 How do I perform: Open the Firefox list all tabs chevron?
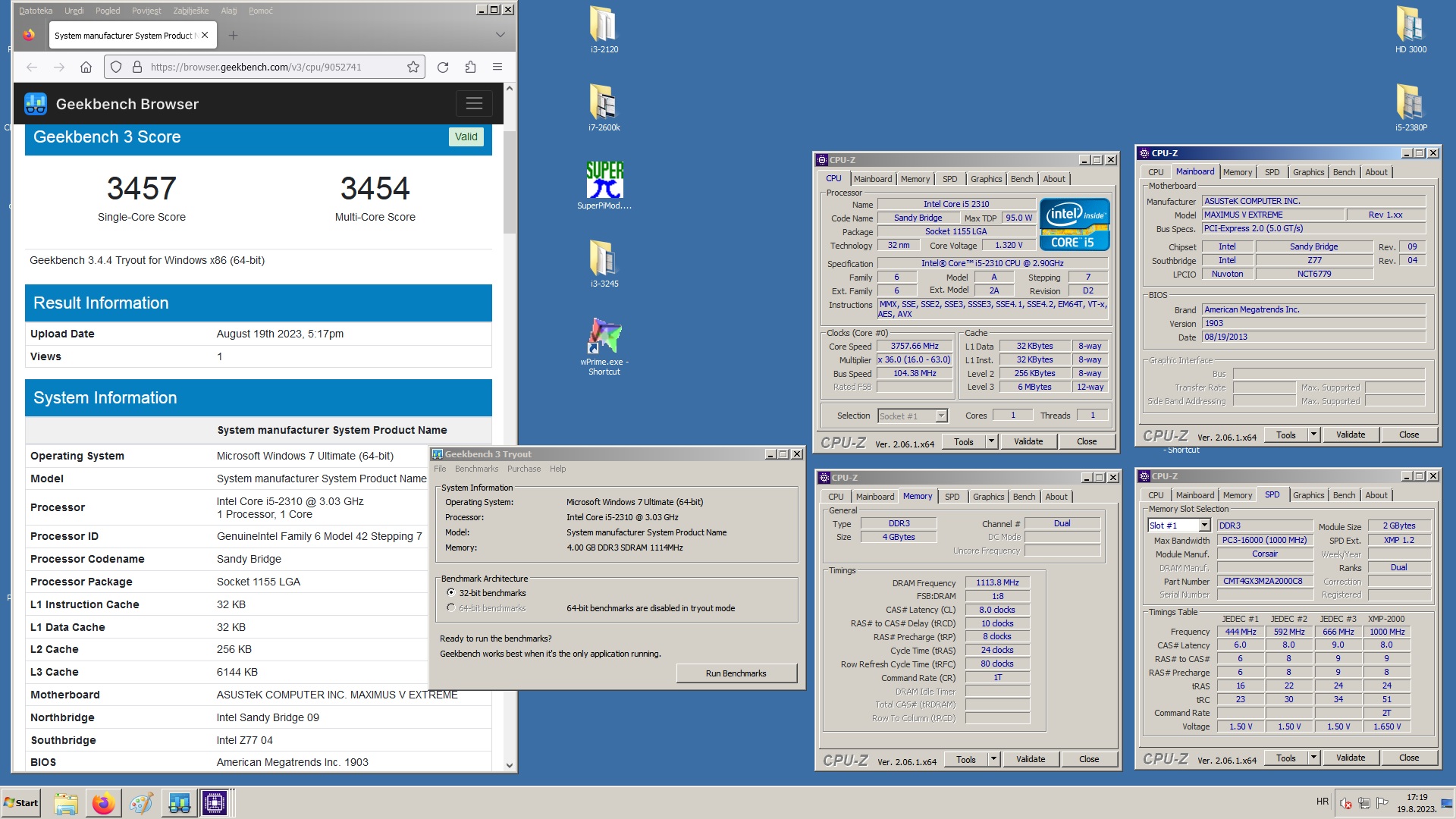coord(500,35)
